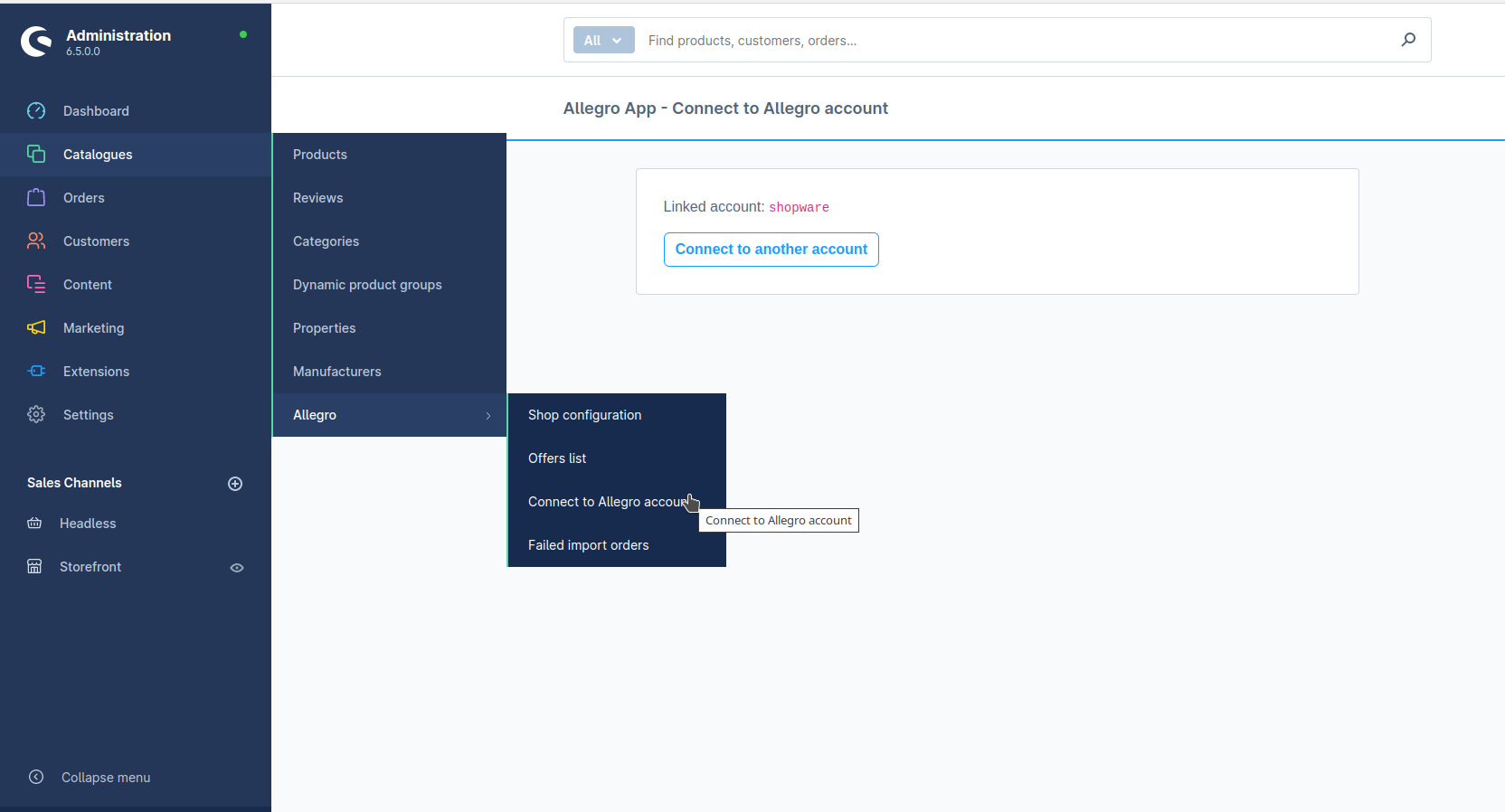Click the Storefront shop icon
This screenshot has height=812, width=1505.
point(34,567)
